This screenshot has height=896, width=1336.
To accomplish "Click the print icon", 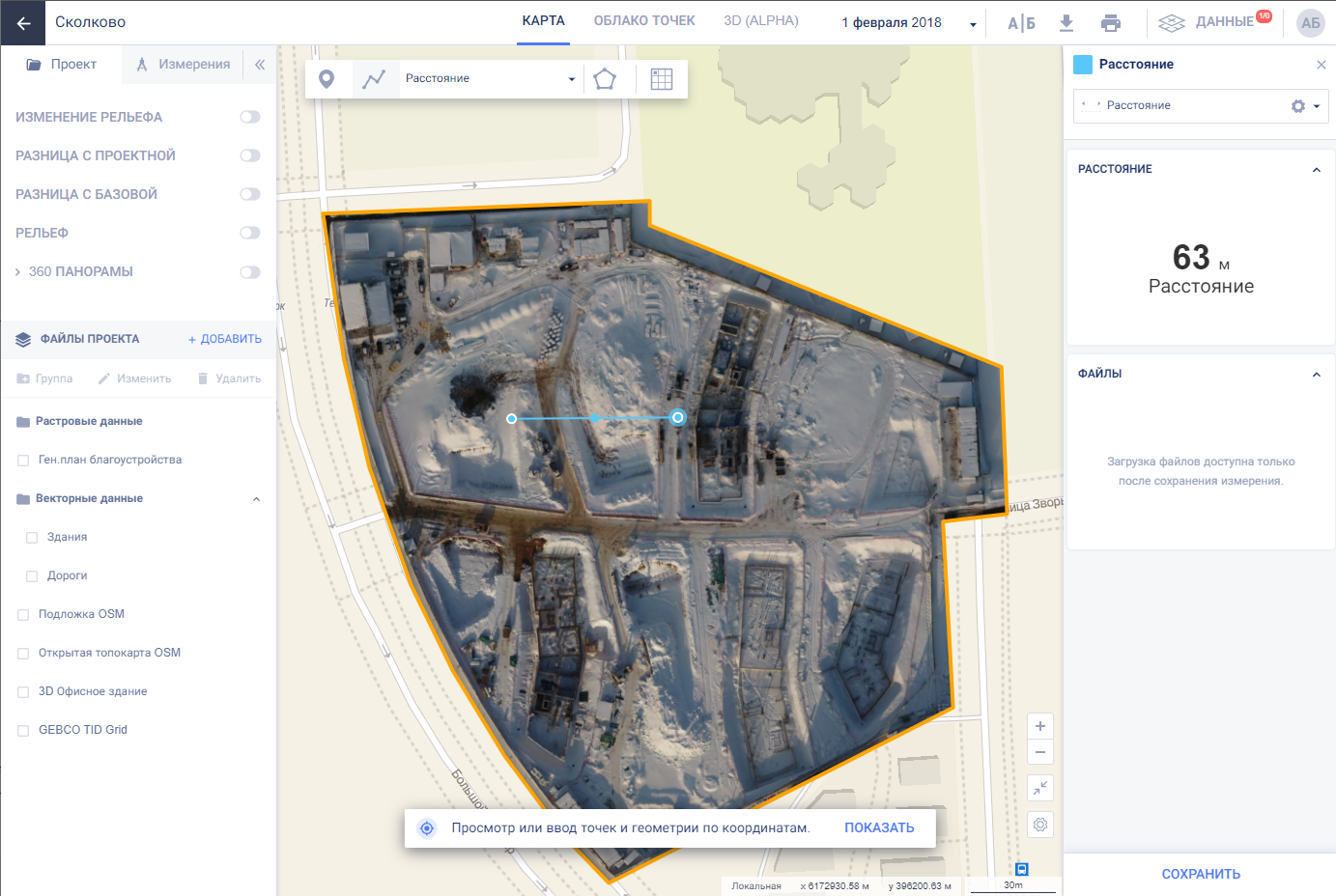I will pos(1111,23).
